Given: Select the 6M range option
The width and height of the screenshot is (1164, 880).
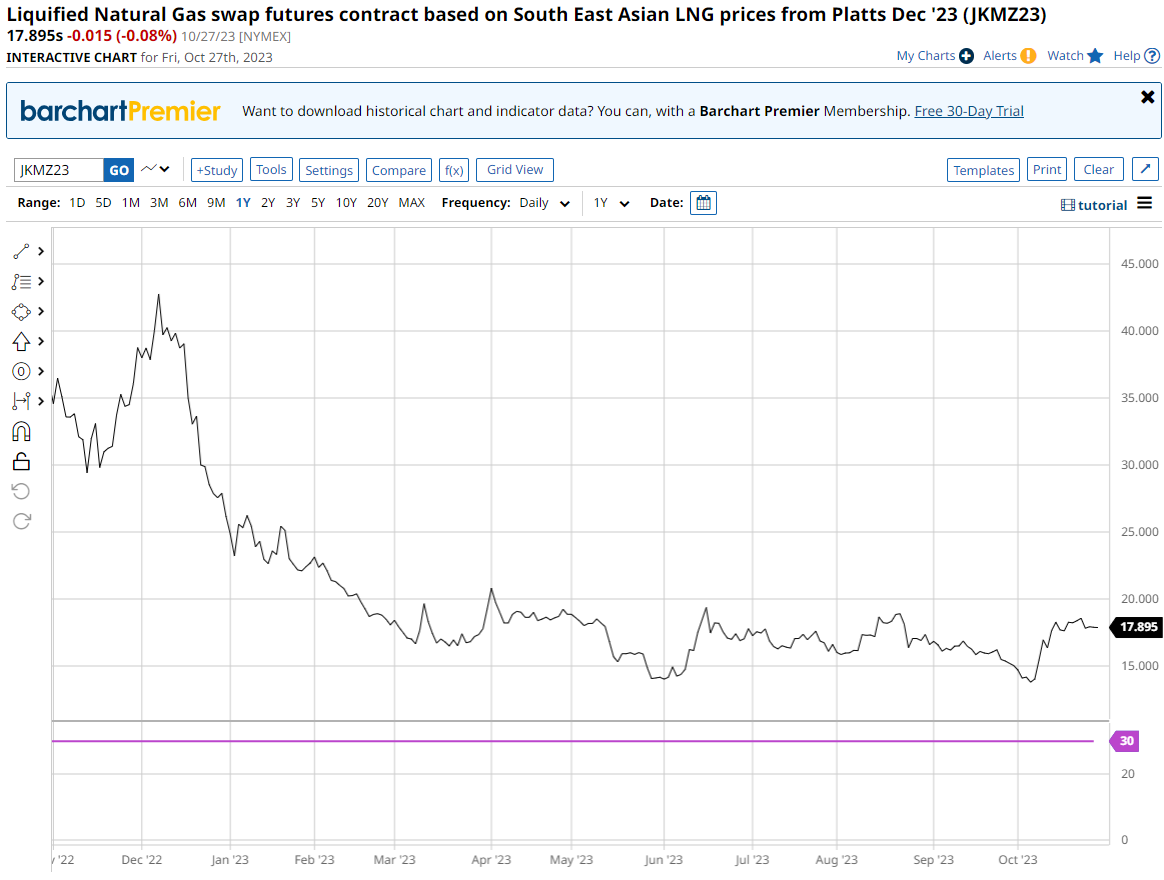Looking at the screenshot, I should pos(187,203).
